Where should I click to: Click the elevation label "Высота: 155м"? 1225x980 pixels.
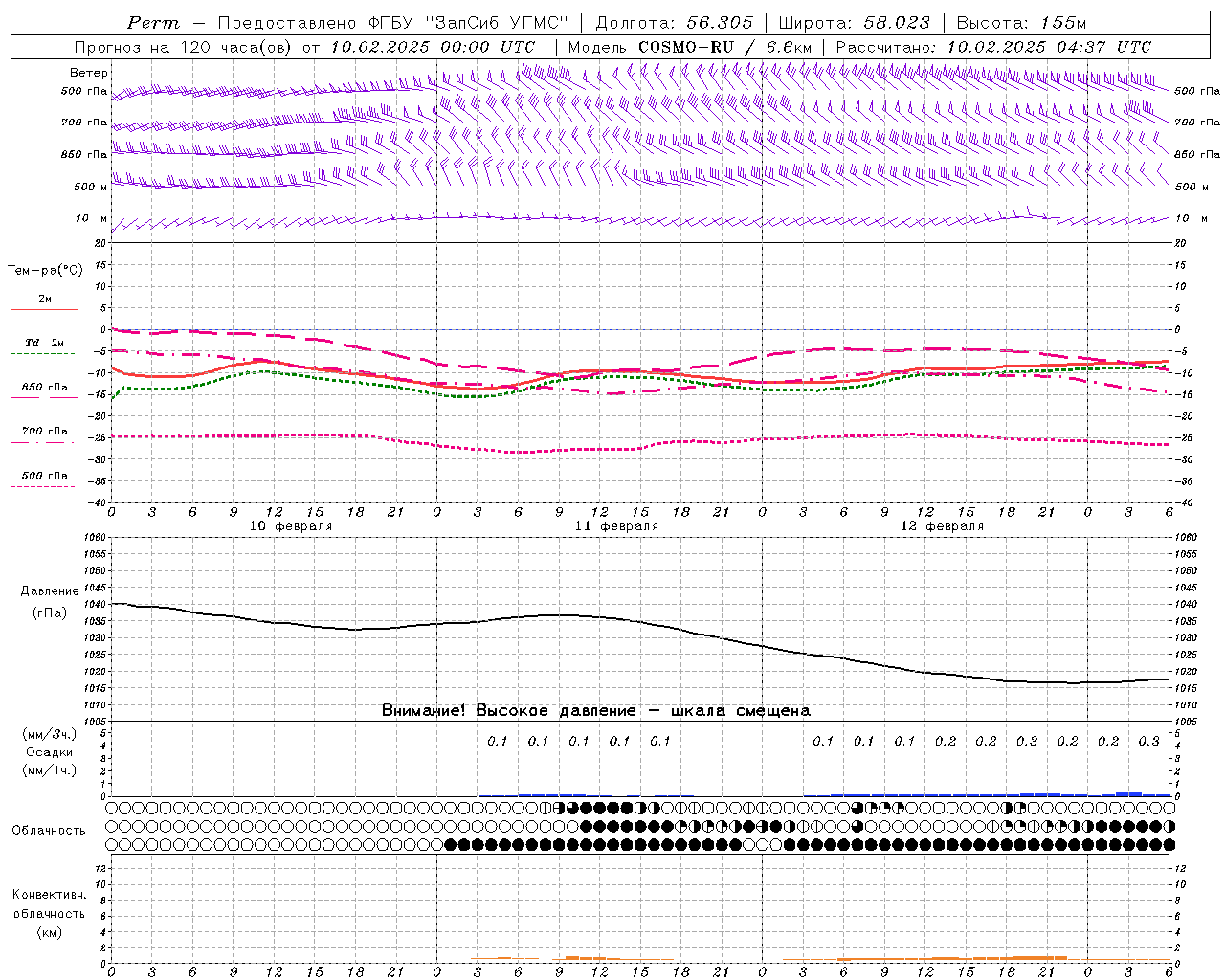(x=1021, y=23)
